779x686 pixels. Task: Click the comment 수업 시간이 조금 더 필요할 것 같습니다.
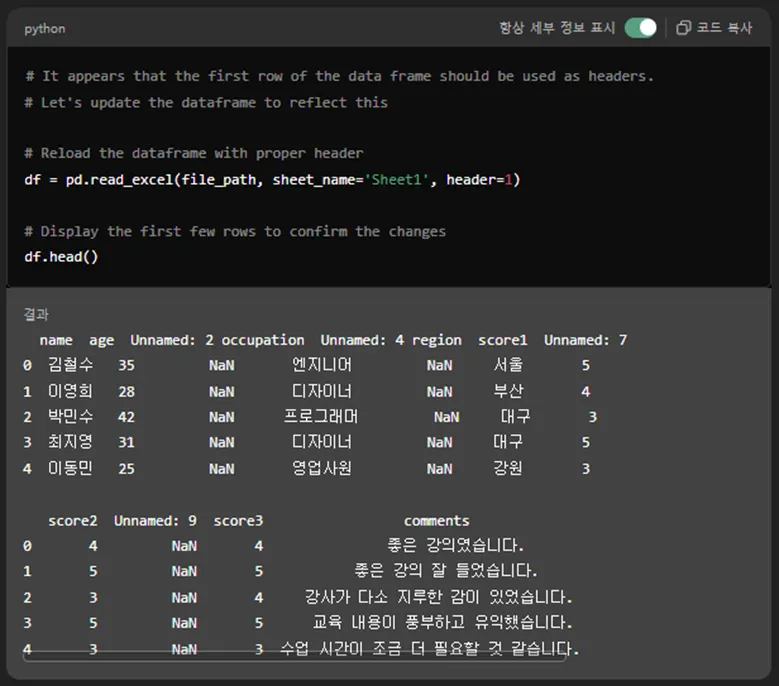(430, 649)
